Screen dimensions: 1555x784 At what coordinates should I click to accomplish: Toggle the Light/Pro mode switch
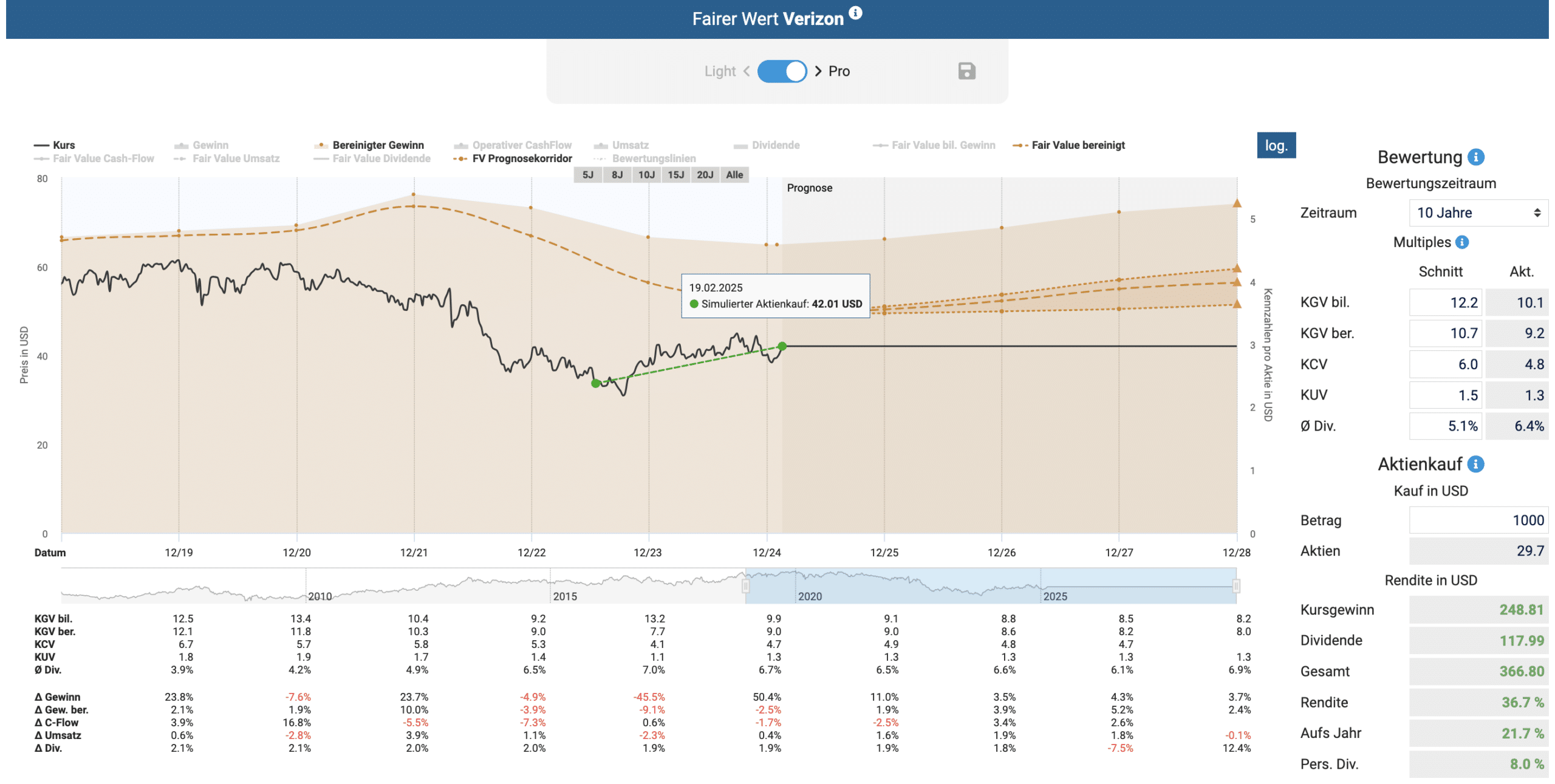click(x=782, y=71)
